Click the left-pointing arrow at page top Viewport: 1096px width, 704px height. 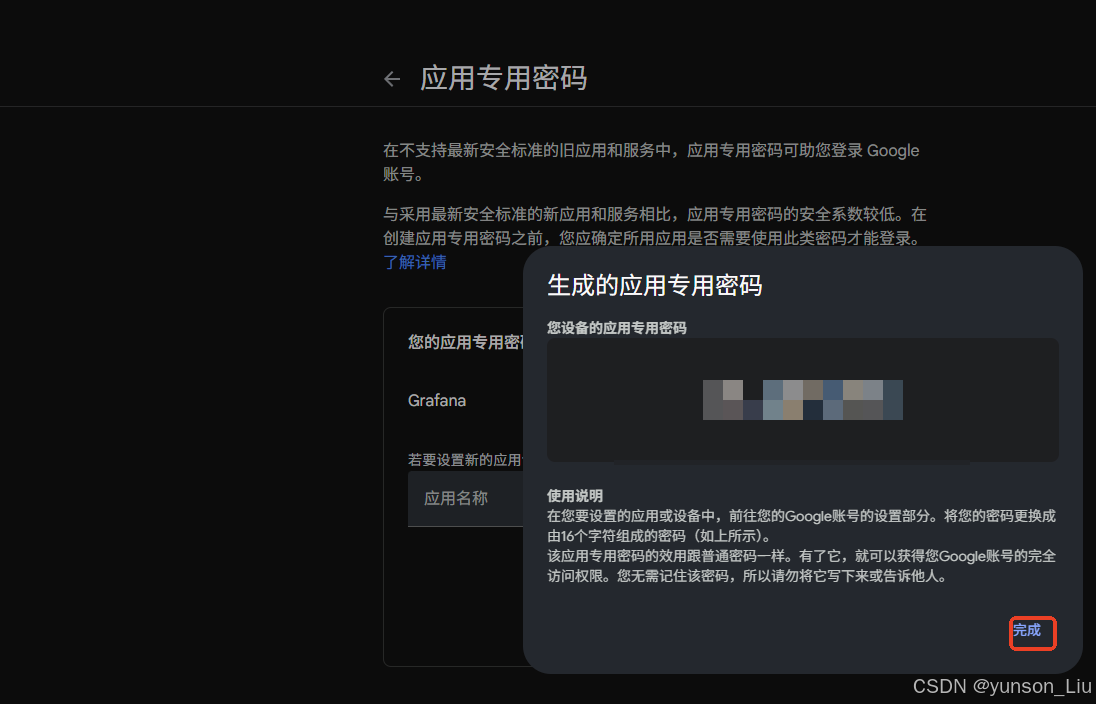(x=391, y=78)
